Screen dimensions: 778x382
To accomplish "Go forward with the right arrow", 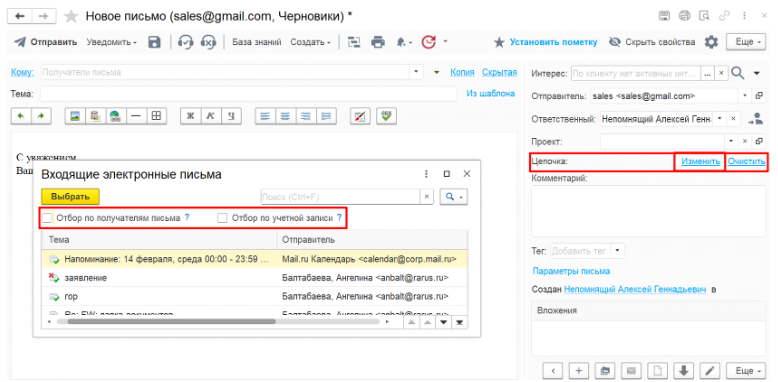I will point(43,16).
